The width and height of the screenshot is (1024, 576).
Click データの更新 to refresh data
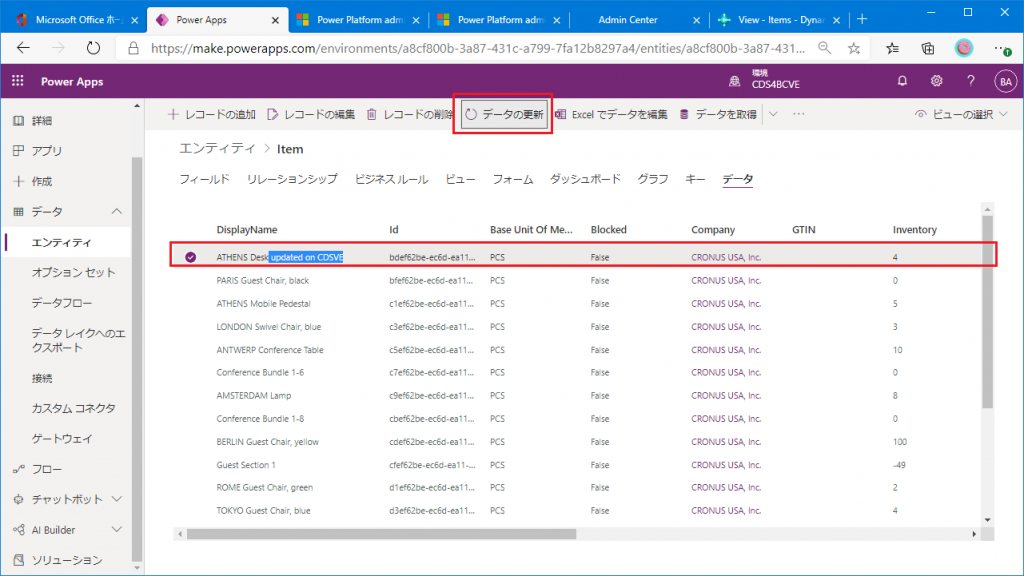[x=504, y=114]
